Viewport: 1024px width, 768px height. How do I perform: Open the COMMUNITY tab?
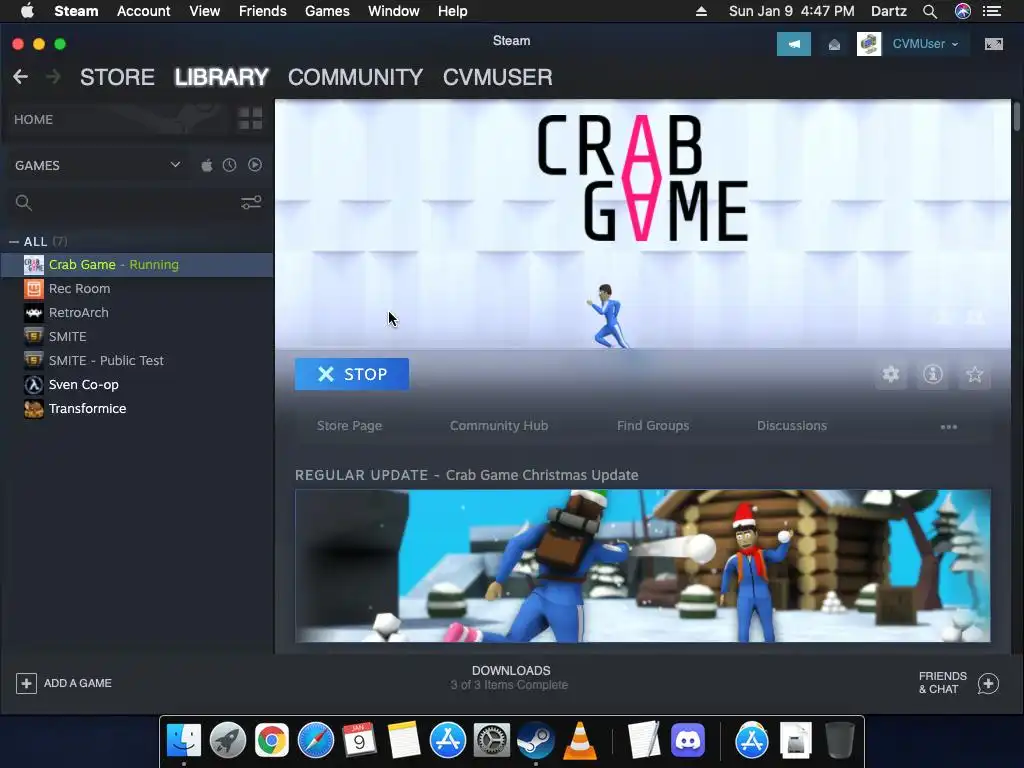point(355,77)
